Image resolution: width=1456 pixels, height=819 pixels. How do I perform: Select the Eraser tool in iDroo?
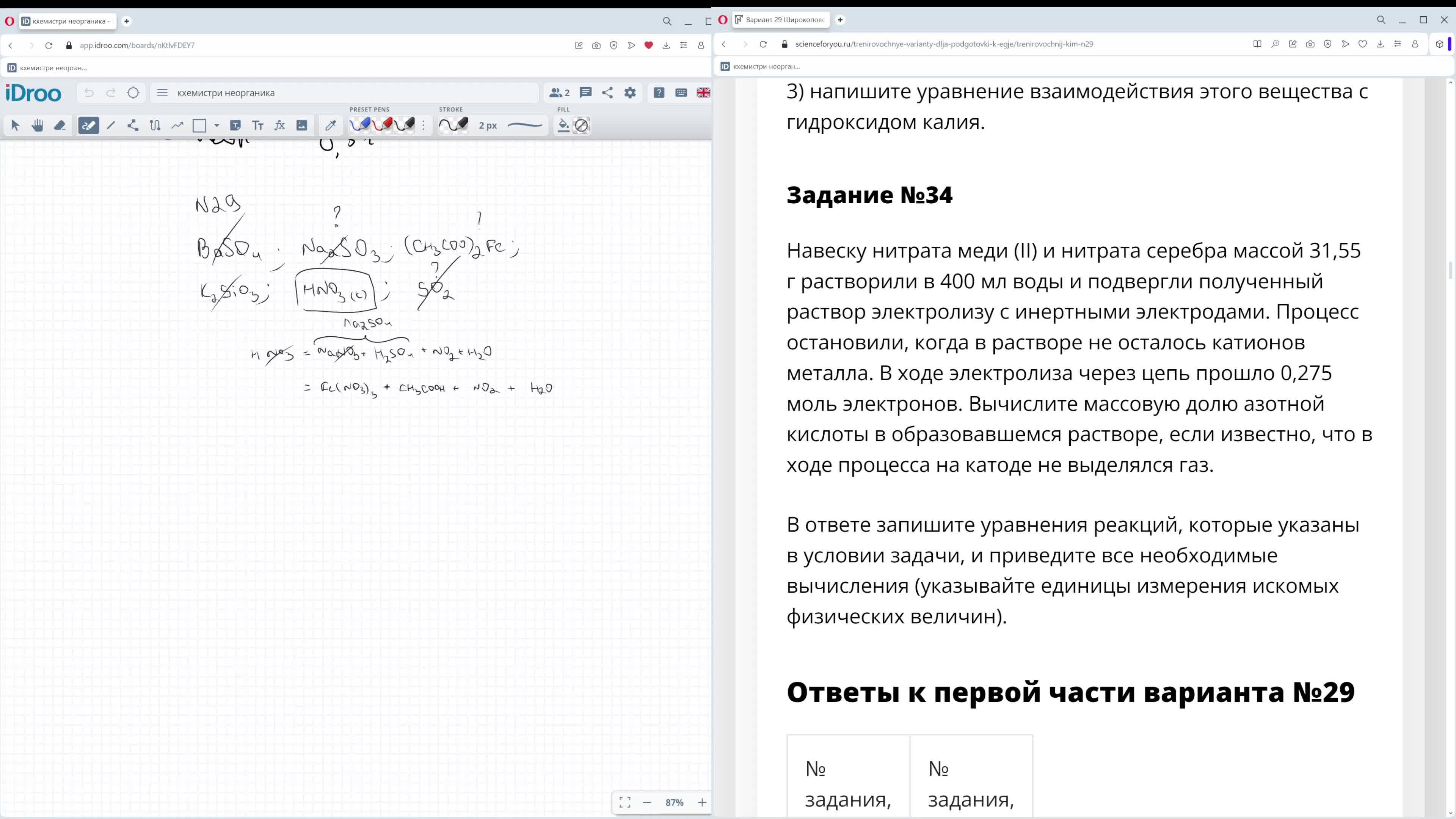(x=60, y=126)
